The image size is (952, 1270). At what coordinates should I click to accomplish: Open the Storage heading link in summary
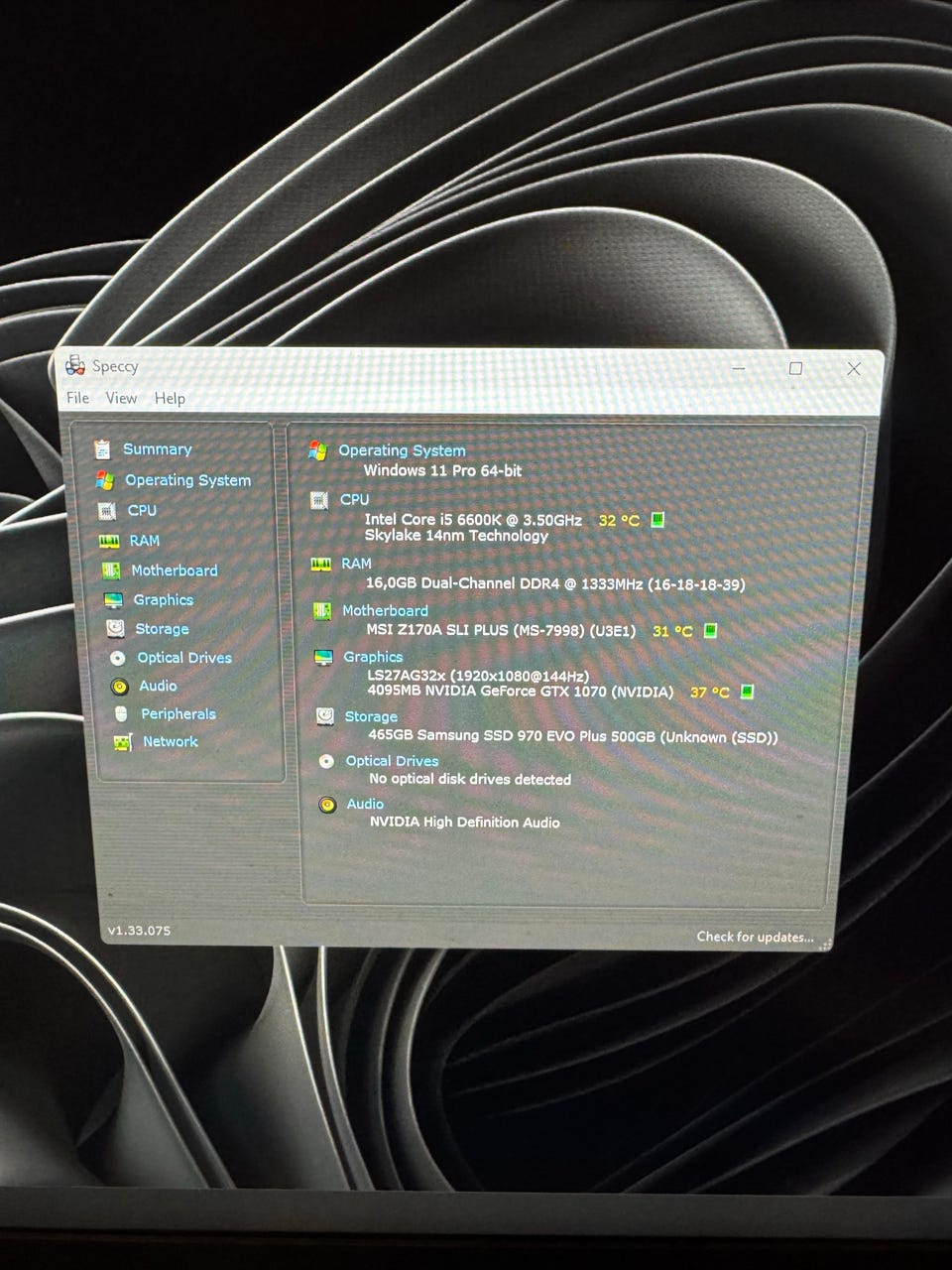(371, 716)
